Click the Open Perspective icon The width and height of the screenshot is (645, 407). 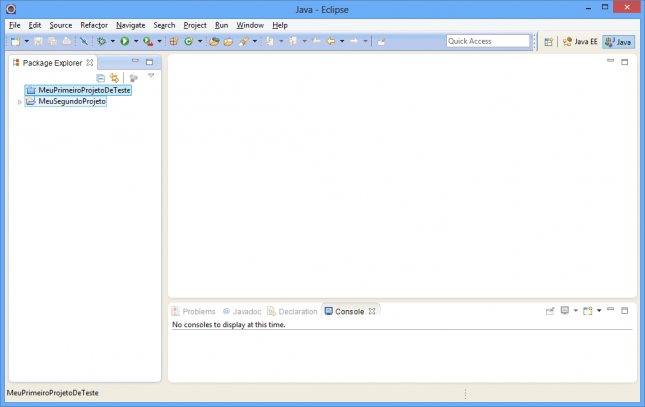click(x=548, y=42)
